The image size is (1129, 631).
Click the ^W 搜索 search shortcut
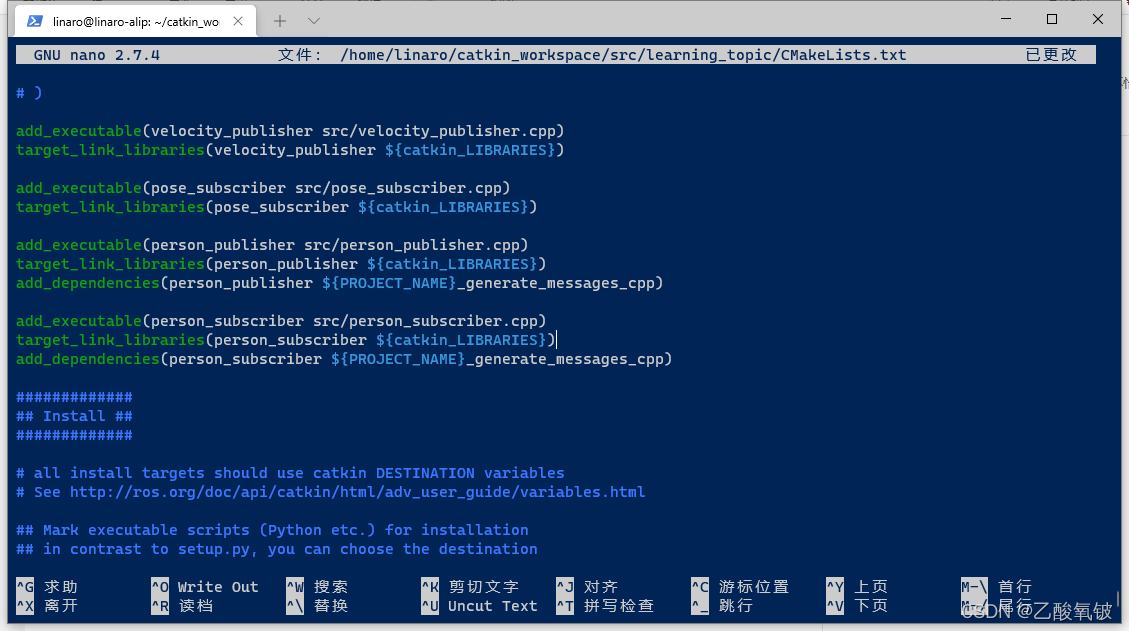click(x=317, y=586)
